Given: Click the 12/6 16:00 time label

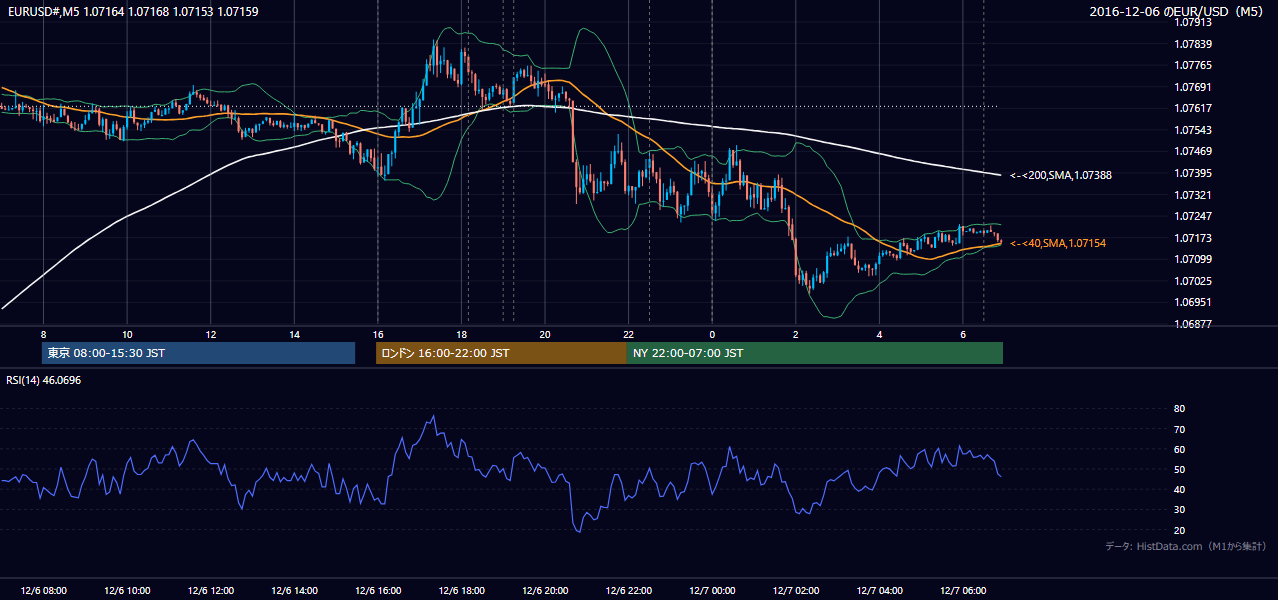Looking at the screenshot, I should [x=378, y=591].
